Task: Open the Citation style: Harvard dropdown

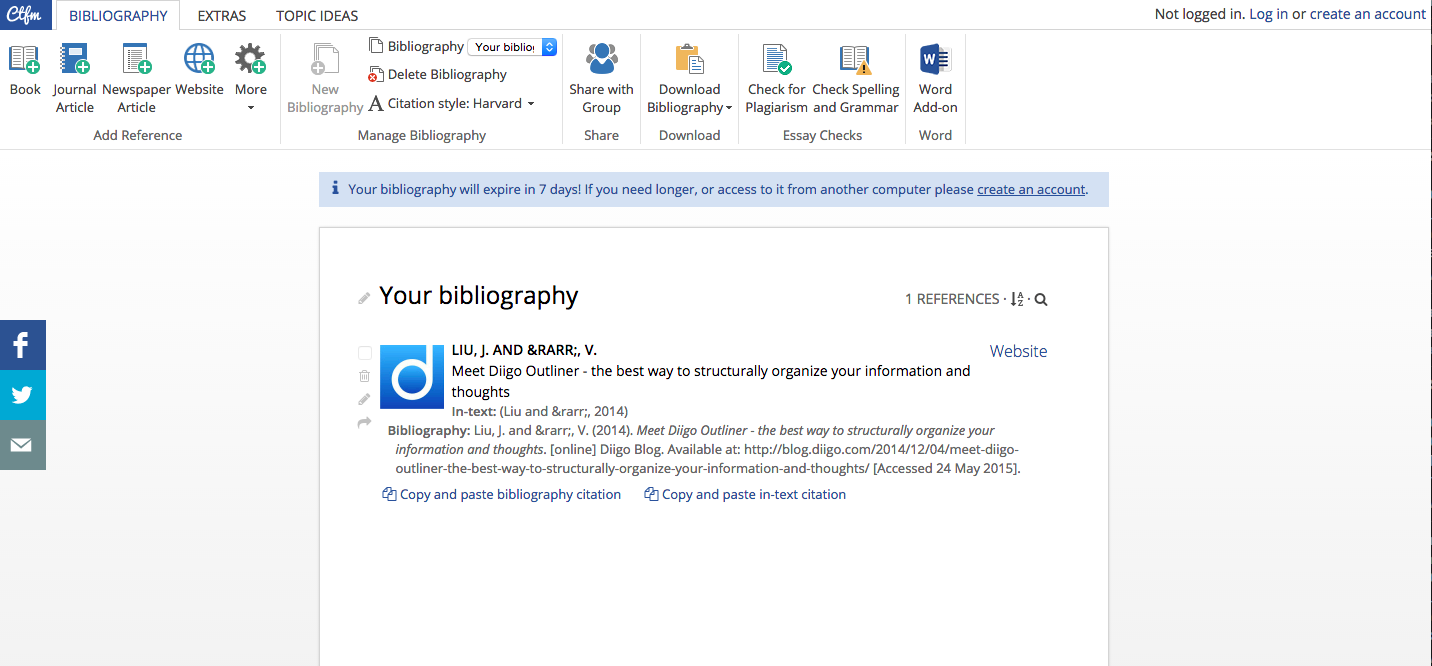Action: (452, 103)
